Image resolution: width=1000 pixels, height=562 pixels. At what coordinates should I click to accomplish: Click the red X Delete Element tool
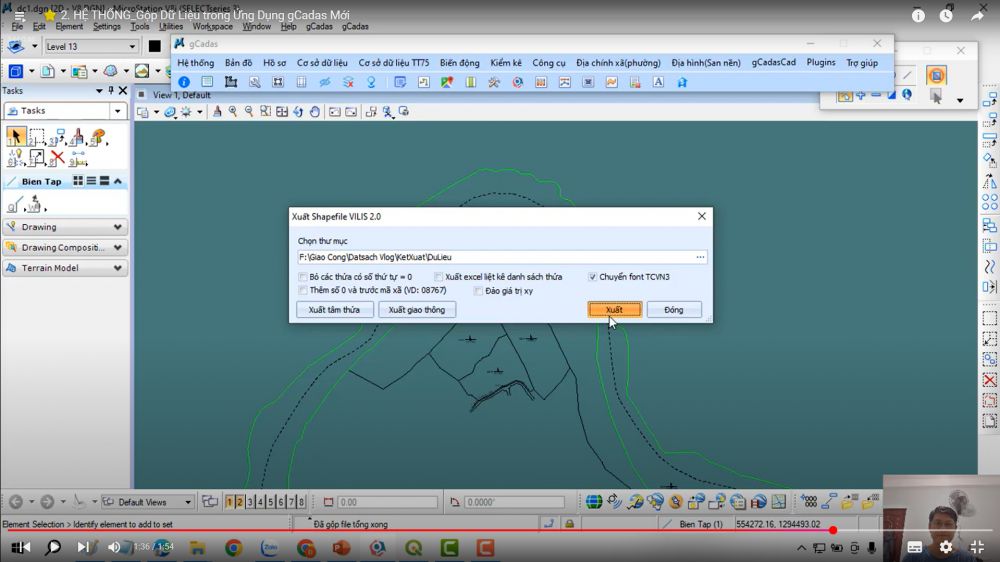pyautogui.click(x=57, y=158)
